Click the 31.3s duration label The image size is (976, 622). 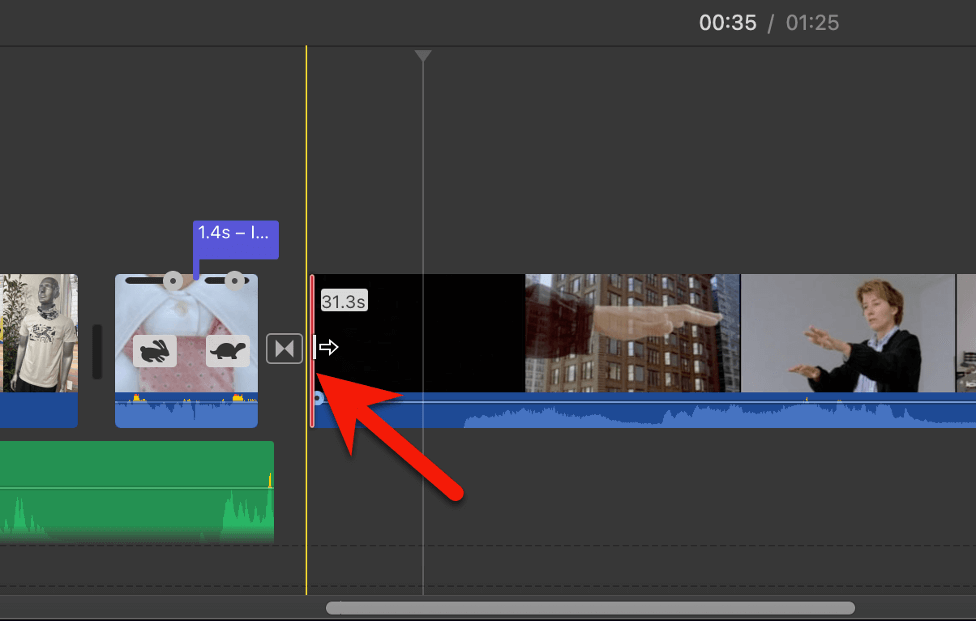pos(344,301)
